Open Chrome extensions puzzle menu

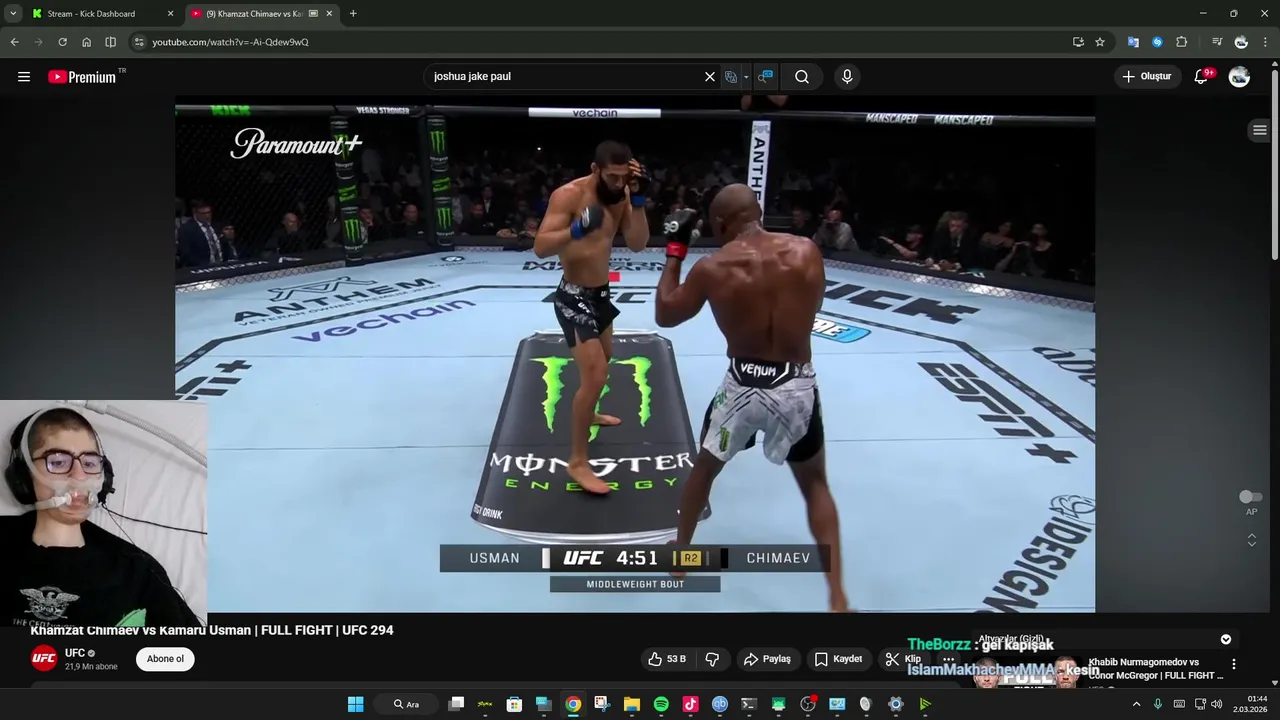1181,42
